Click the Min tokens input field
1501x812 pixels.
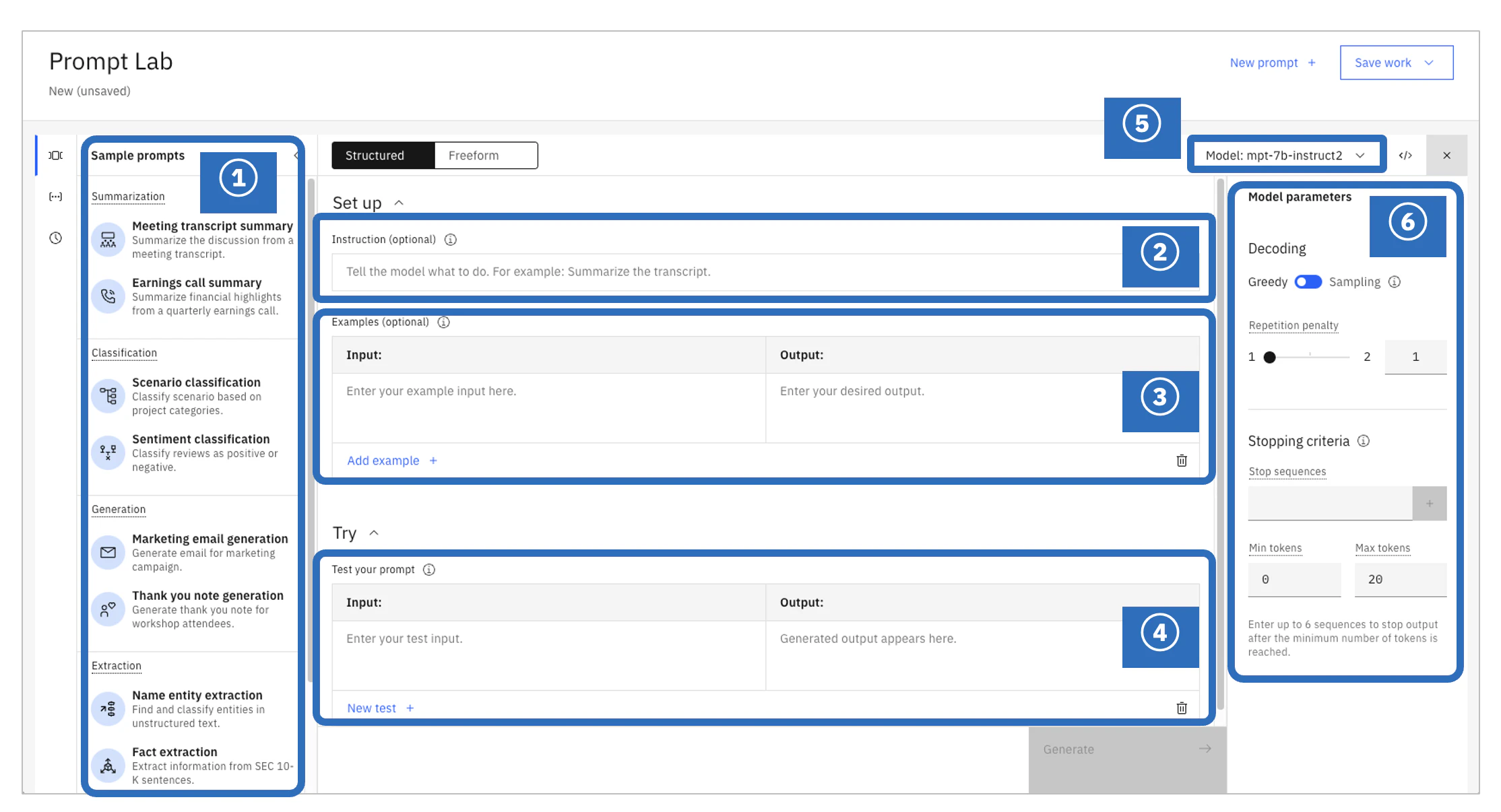pyautogui.click(x=1294, y=580)
